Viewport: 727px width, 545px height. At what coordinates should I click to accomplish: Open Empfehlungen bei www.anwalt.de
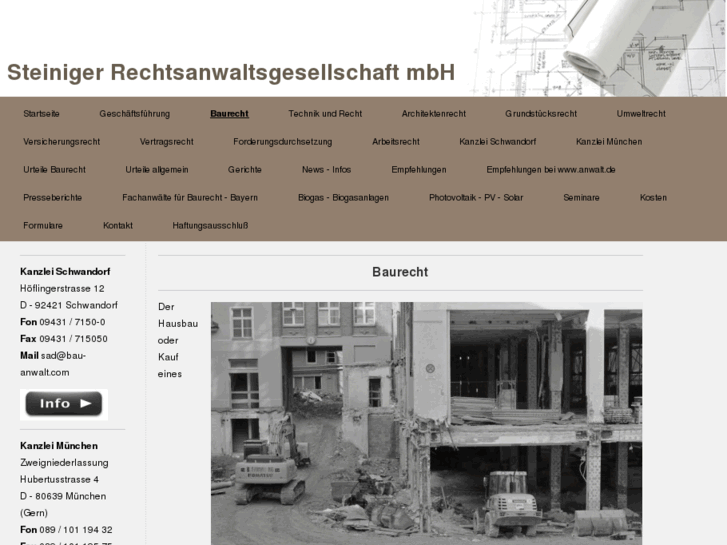click(551, 170)
